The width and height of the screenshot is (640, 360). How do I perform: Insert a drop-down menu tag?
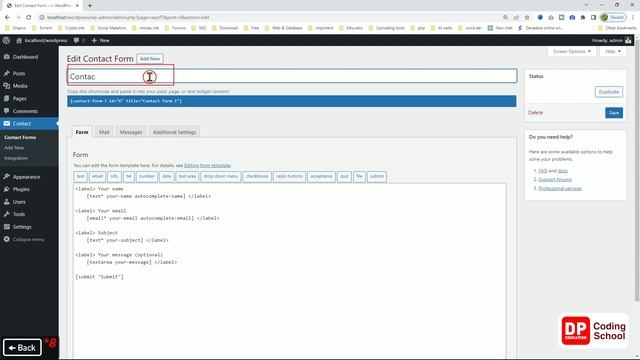[221, 176]
